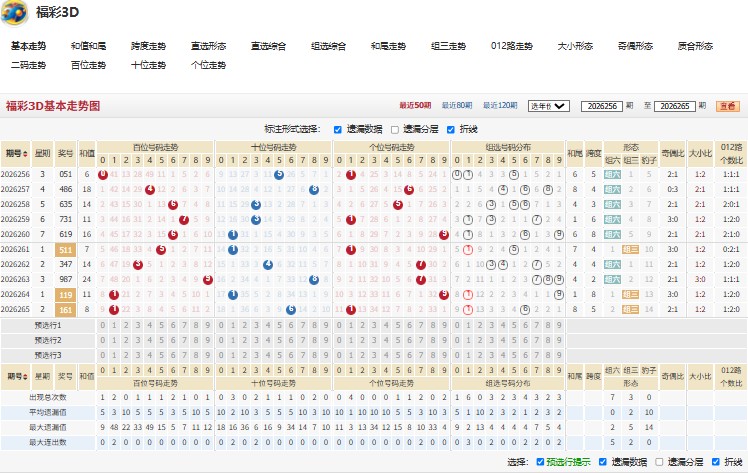Click the 福彩3D logo icon

(x=14, y=13)
